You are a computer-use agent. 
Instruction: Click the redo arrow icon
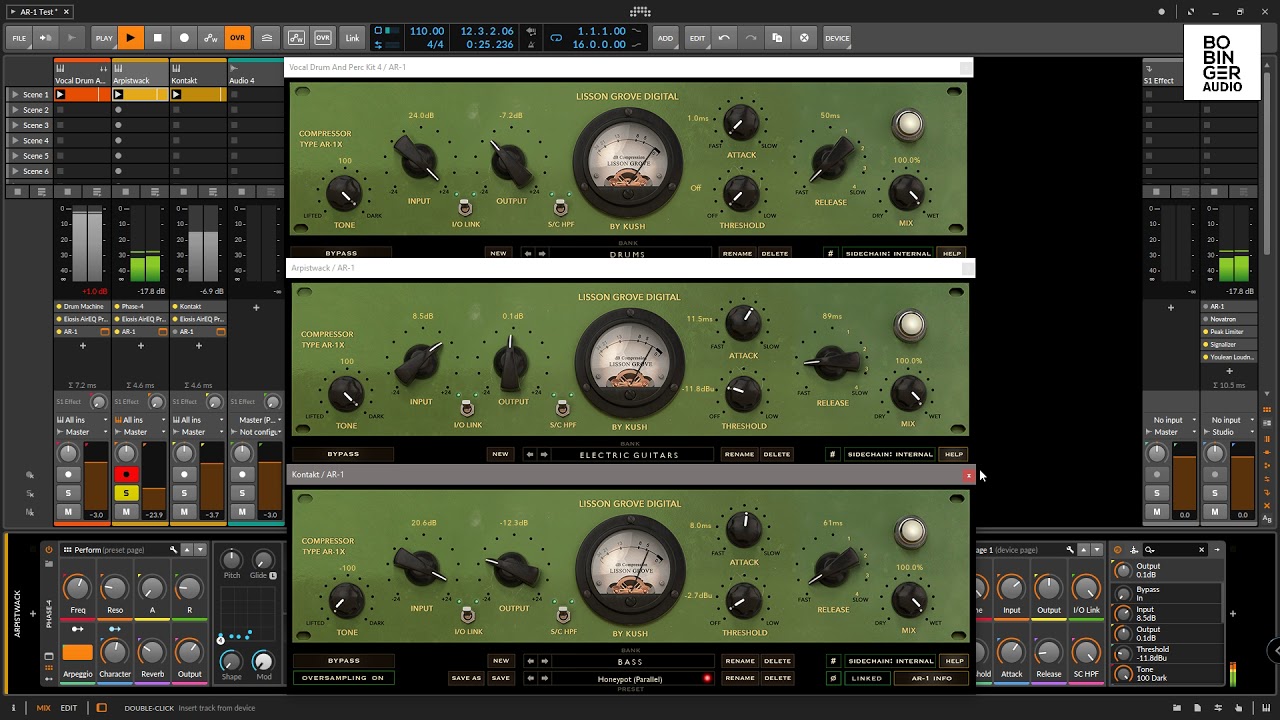750,38
